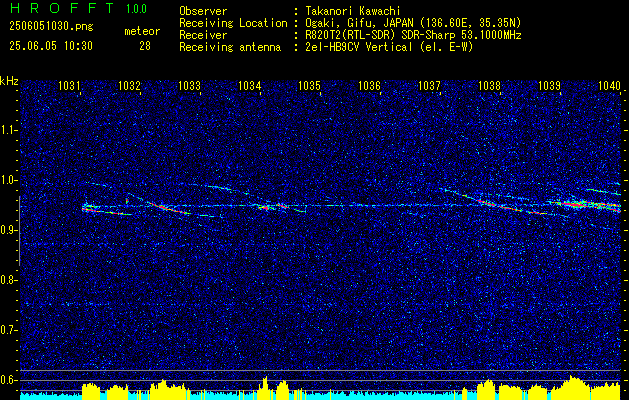Click the date 25.06.05 10:30
The width and height of the screenshot is (629, 400).
pyautogui.click(x=51, y=46)
